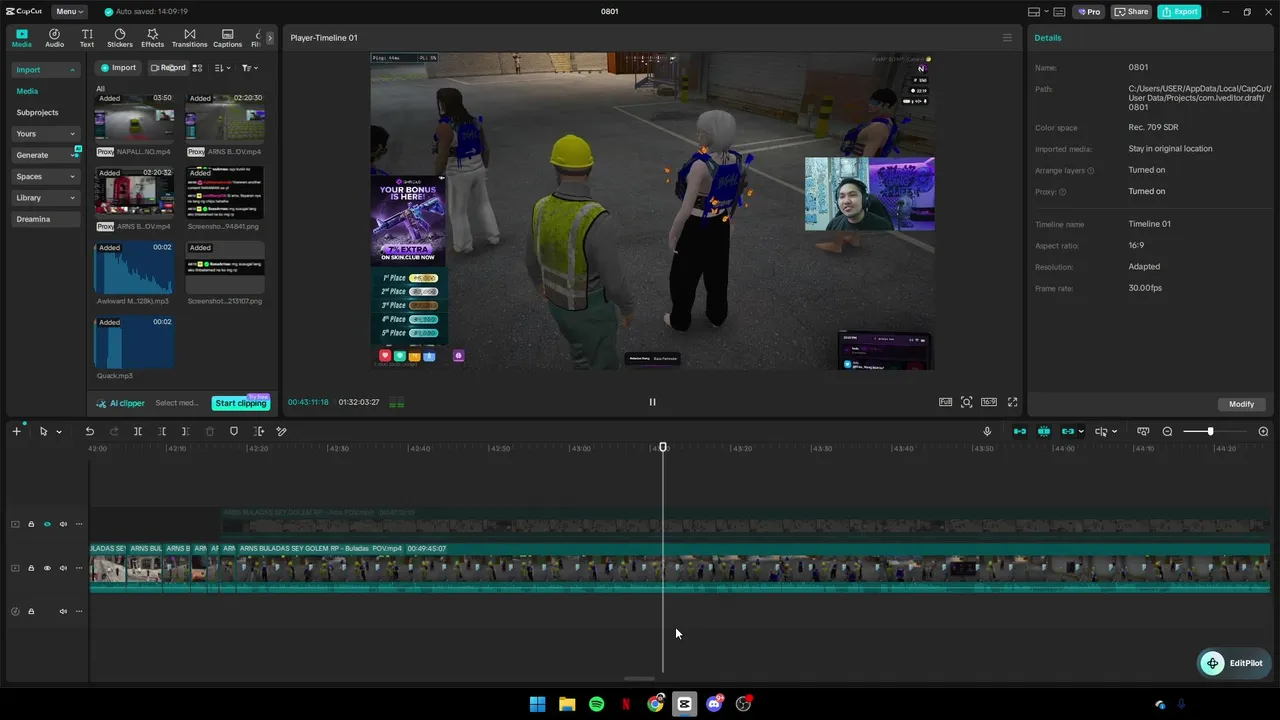The height and width of the screenshot is (720, 1280).
Task: Undo the last edit
Action: tap(89, 431)
